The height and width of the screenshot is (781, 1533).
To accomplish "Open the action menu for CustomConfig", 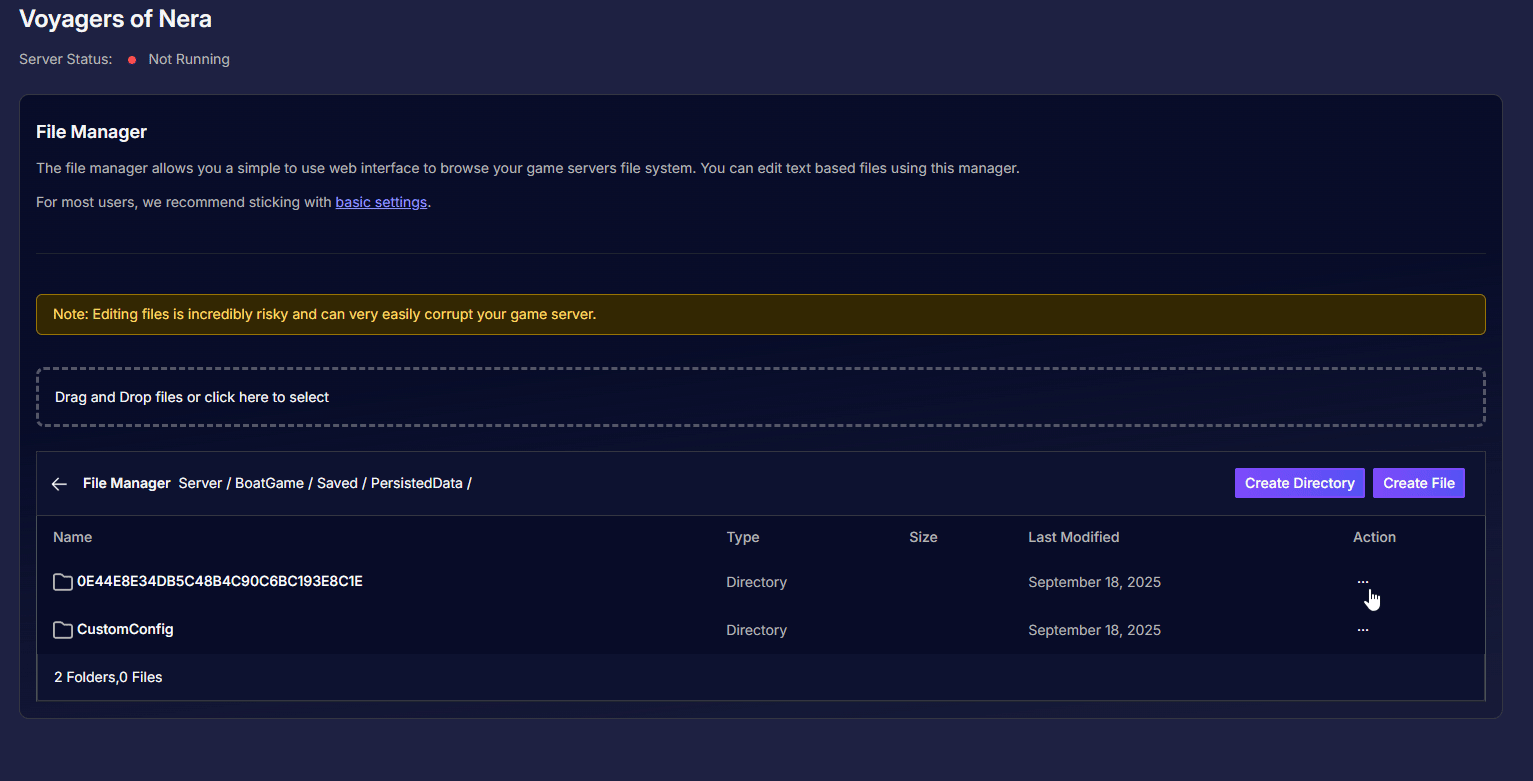I will pos(1362,630).
